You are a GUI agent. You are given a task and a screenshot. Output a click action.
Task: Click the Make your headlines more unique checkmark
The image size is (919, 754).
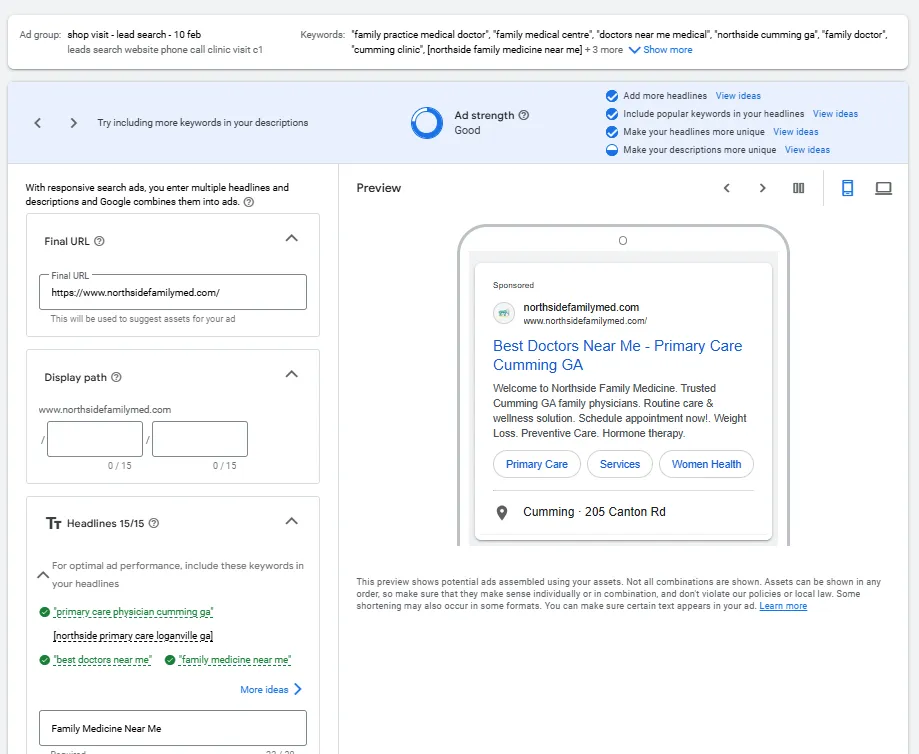coord(612,132)
